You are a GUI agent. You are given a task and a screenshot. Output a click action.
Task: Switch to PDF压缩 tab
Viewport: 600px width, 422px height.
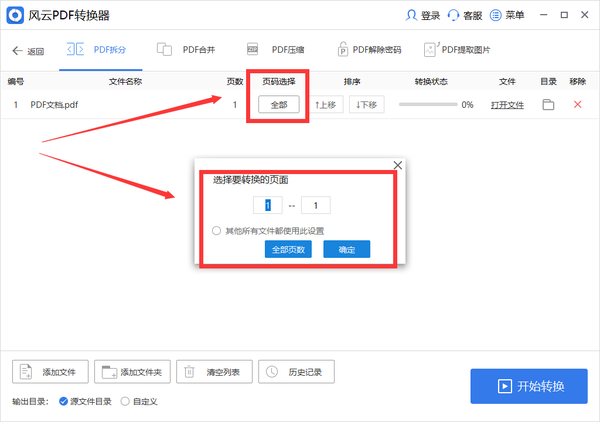click(282, 50)
